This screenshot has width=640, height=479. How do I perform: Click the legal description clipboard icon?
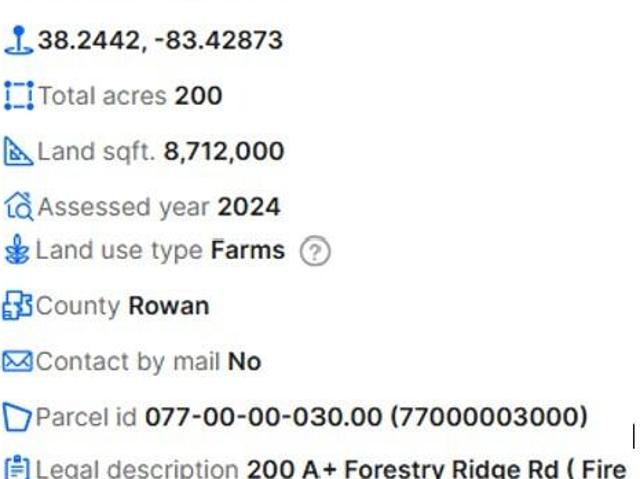click(17, 468)
